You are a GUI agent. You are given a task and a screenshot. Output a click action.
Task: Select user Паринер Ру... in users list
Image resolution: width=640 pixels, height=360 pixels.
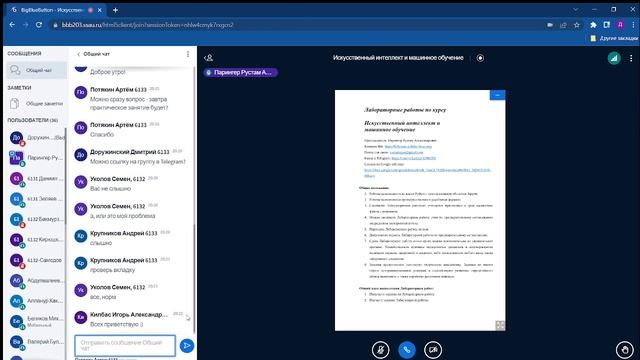coord(37,158)
